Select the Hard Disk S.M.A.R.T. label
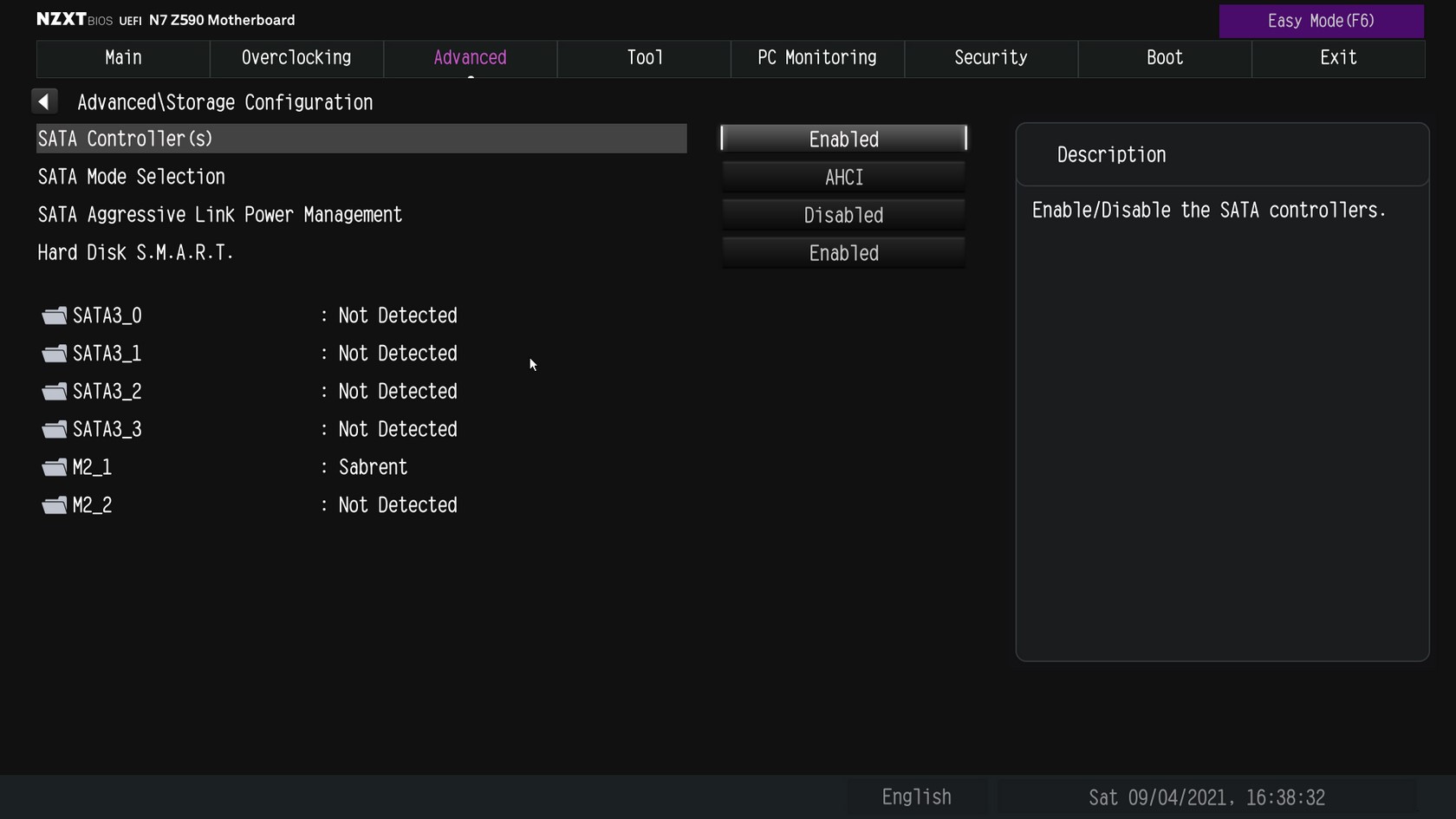Viewport: 1456px width, 819px height. 136,253
